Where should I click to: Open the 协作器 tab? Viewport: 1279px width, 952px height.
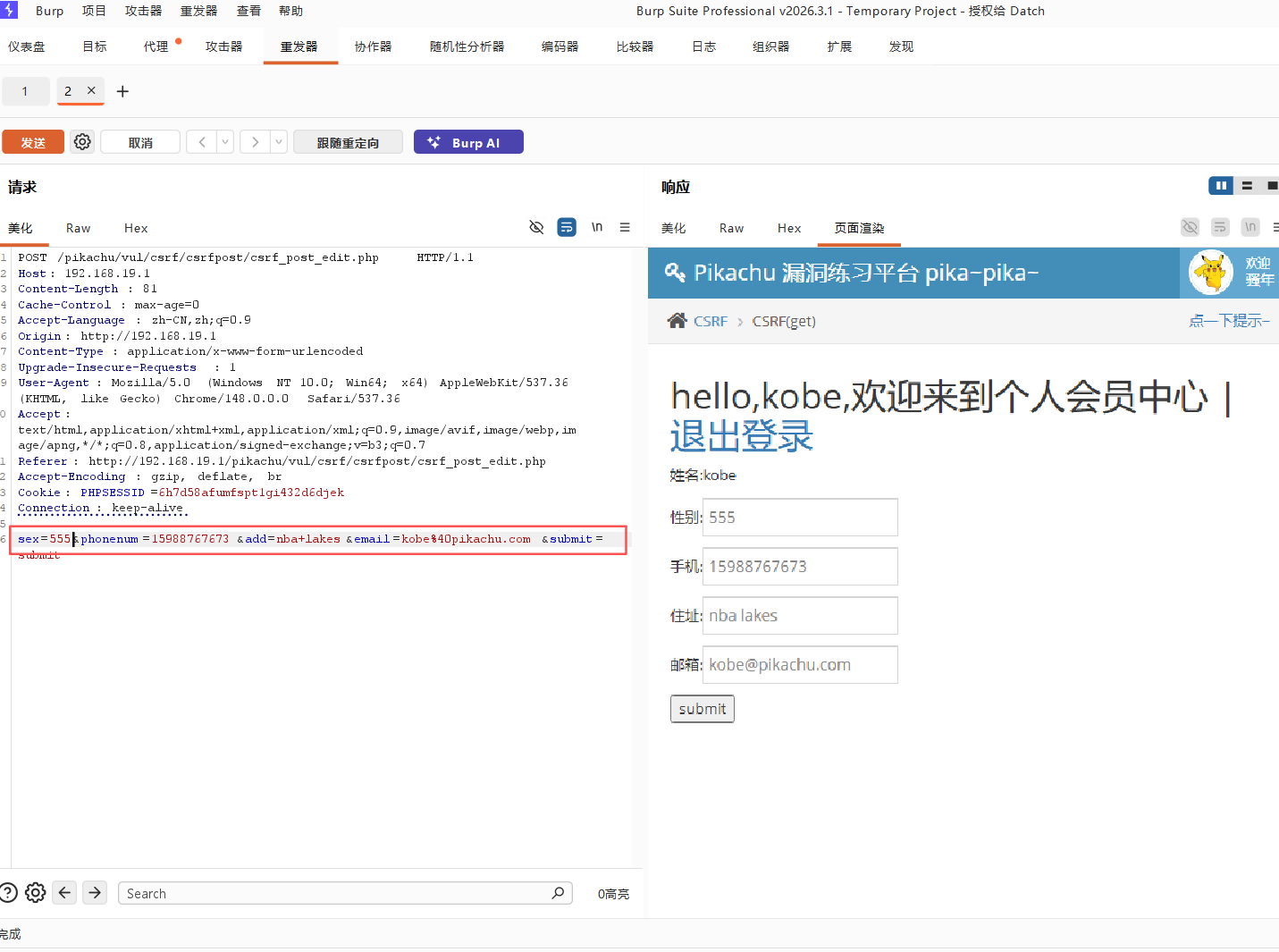374,46
